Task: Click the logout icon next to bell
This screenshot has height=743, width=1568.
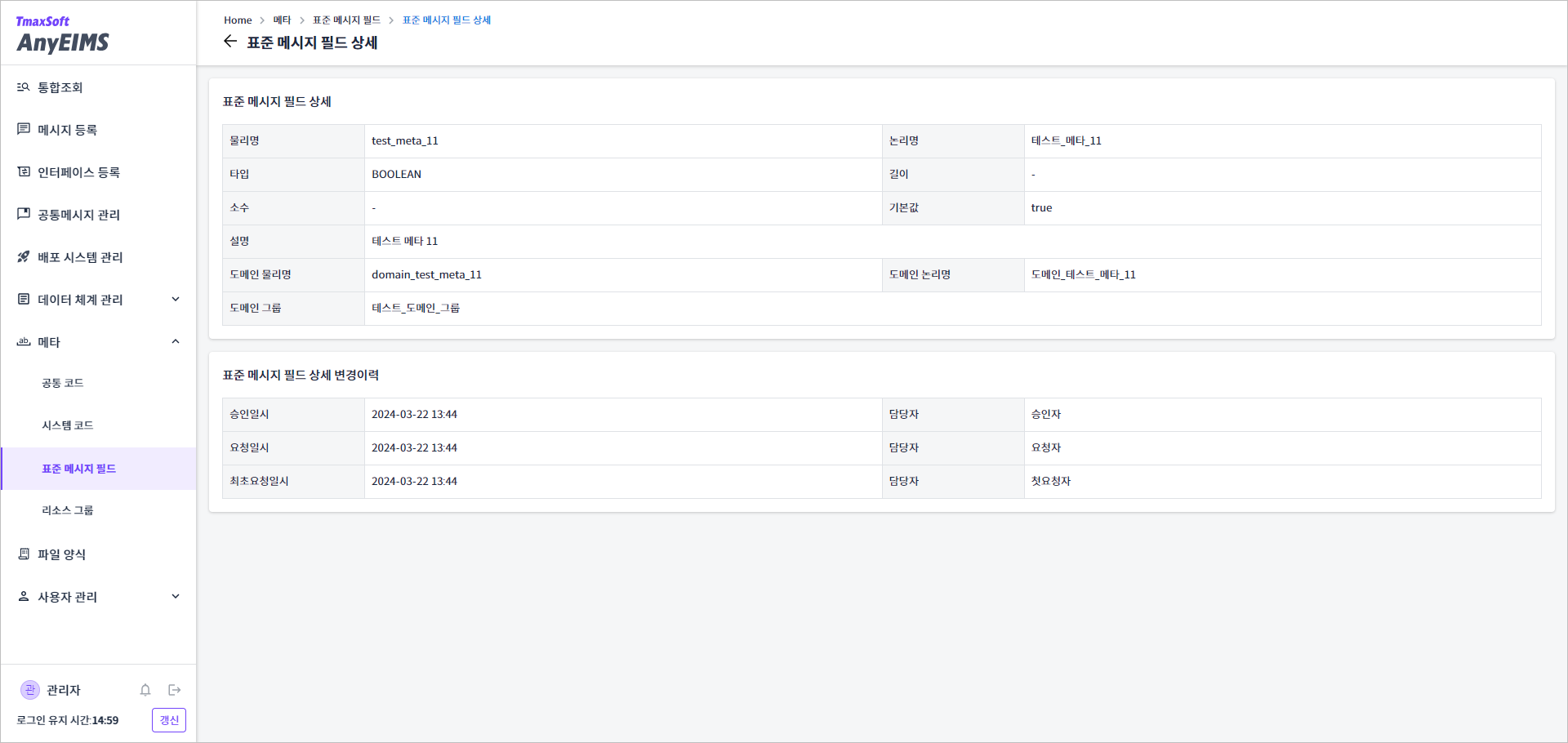Action: point(174,690)
